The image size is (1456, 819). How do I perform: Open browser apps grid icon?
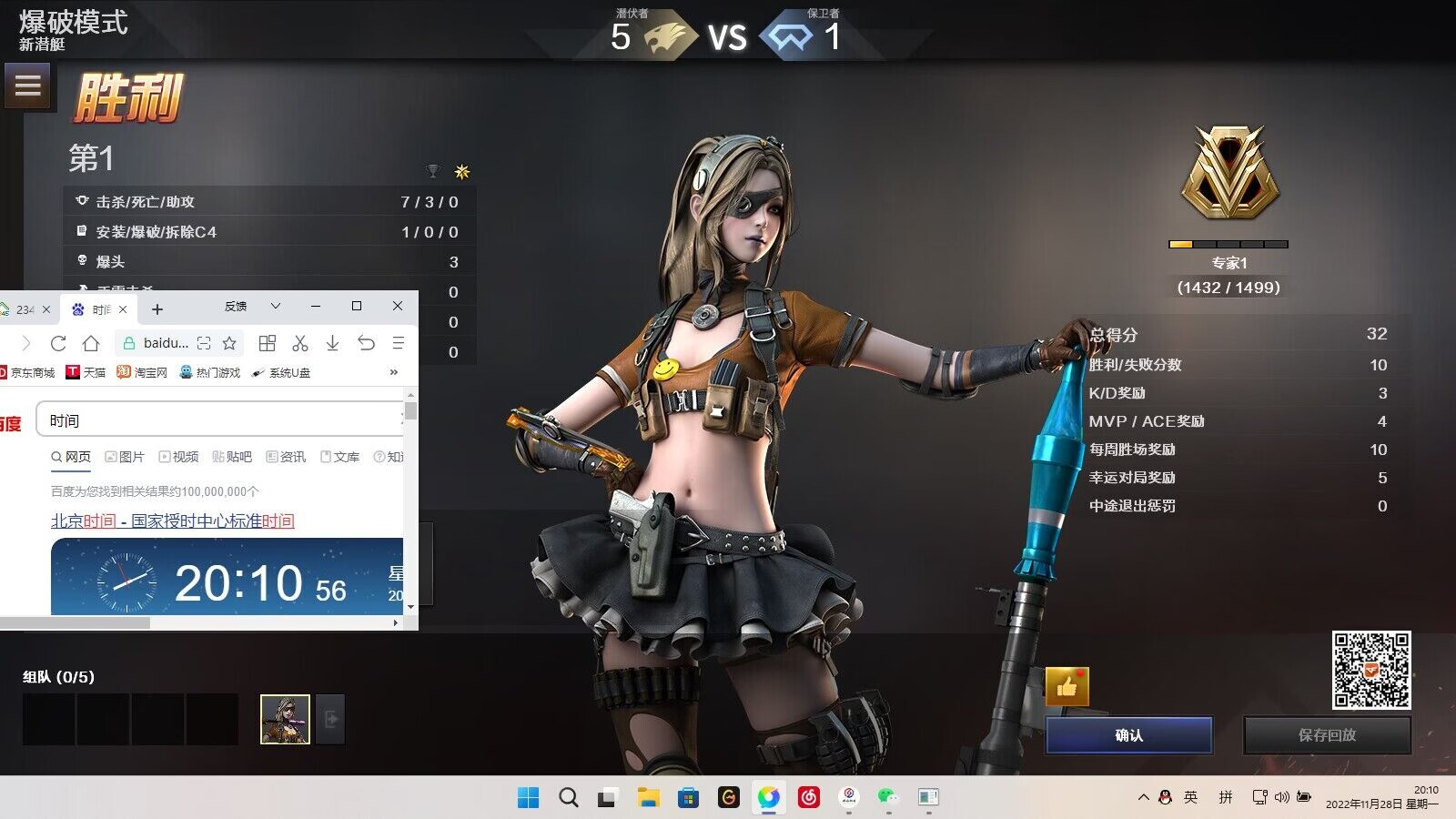268,343
